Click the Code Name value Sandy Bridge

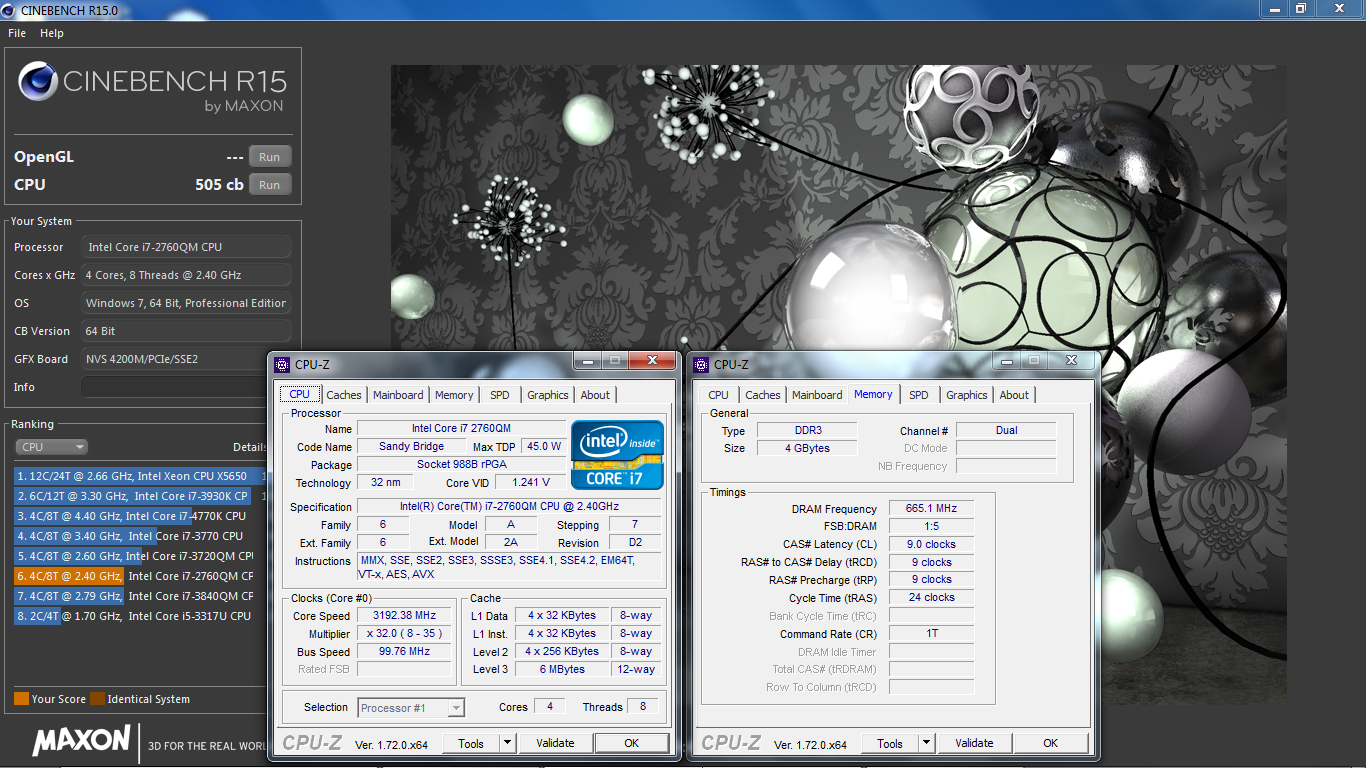coord(412,447)
